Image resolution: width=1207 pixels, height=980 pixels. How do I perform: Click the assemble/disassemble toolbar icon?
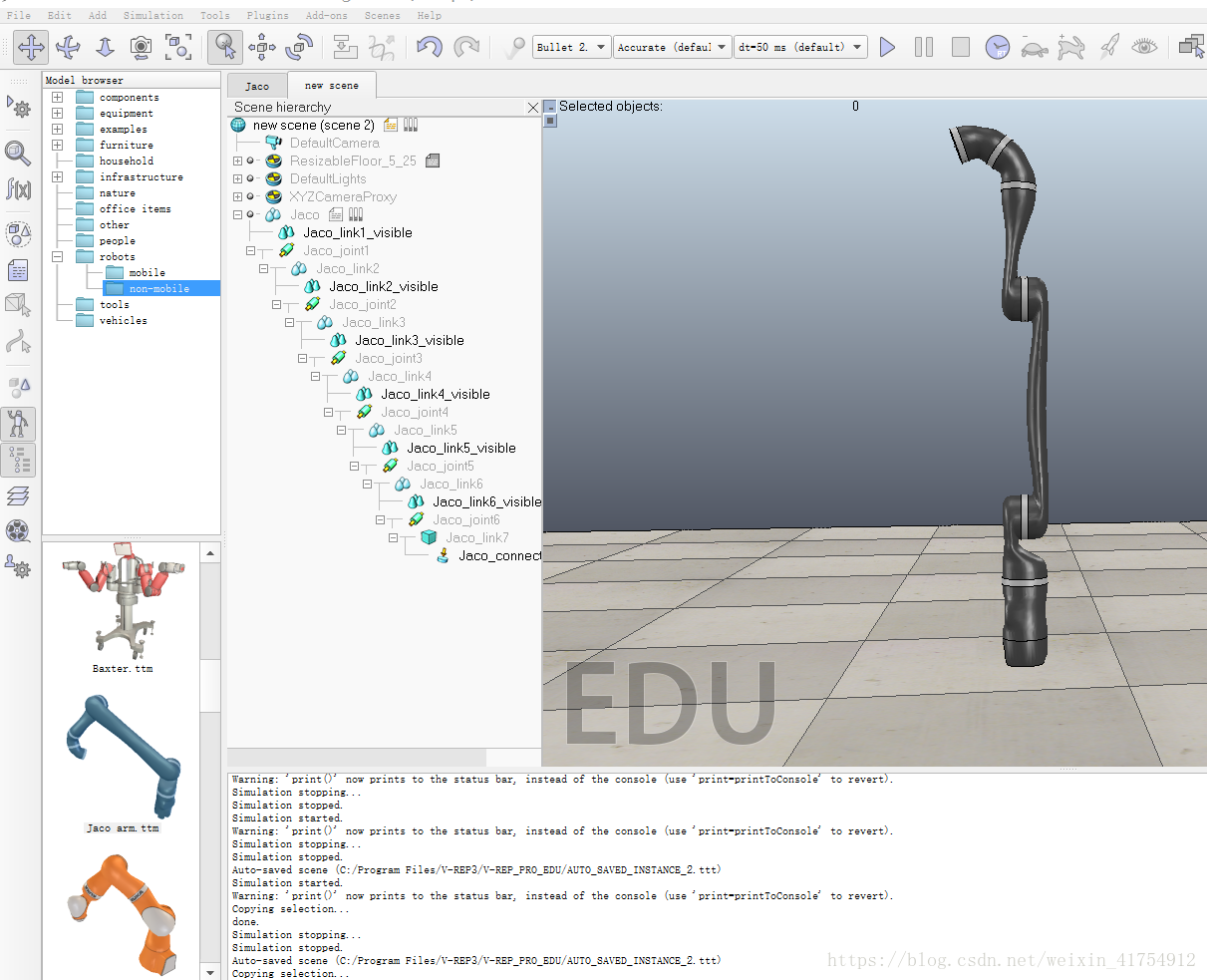tap(345, 47)
